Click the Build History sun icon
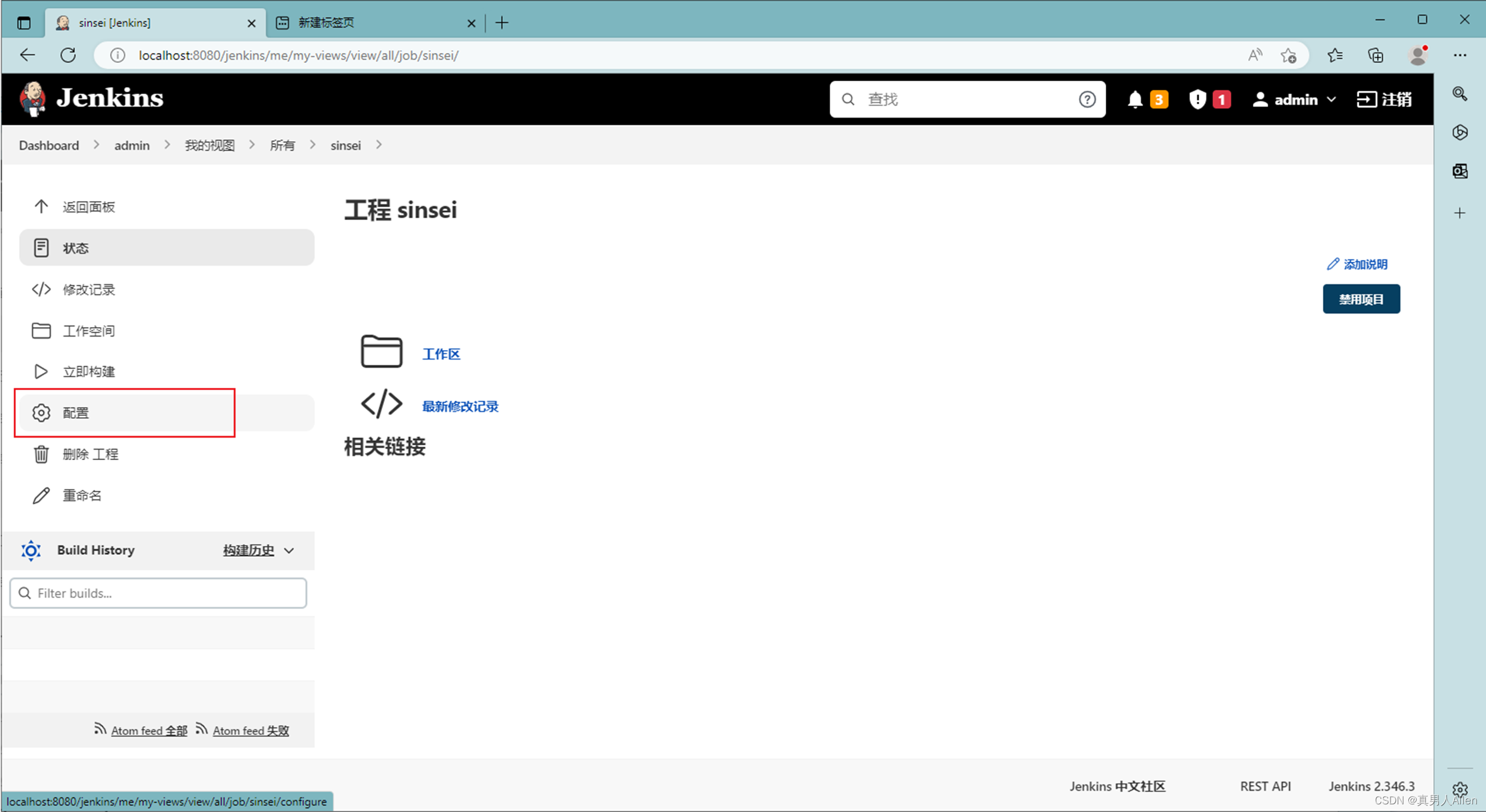The height and width of the screenshot is (812, 1486). (31, 550)
